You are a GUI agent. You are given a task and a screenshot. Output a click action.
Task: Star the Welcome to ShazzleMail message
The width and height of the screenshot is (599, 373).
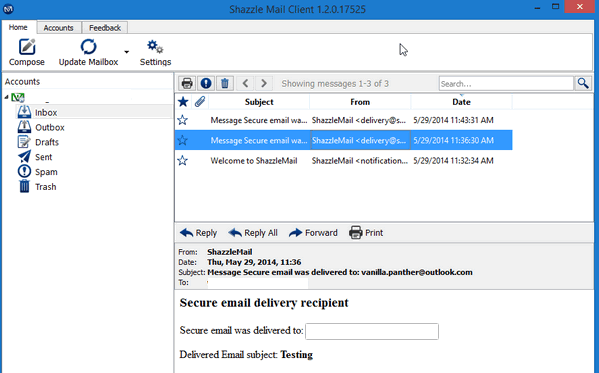tap(183, 161)
